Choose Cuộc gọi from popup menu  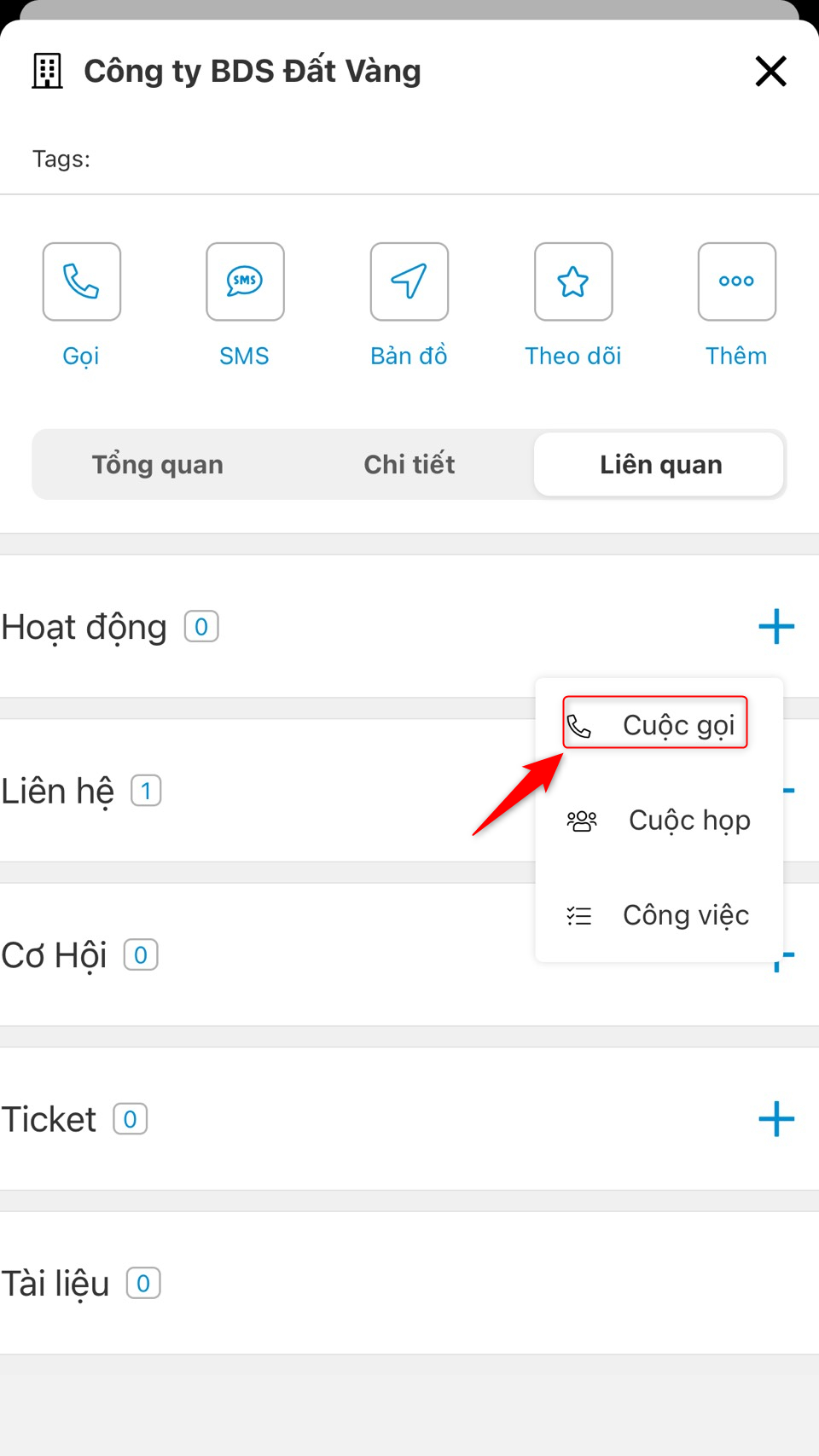point(655,722)
